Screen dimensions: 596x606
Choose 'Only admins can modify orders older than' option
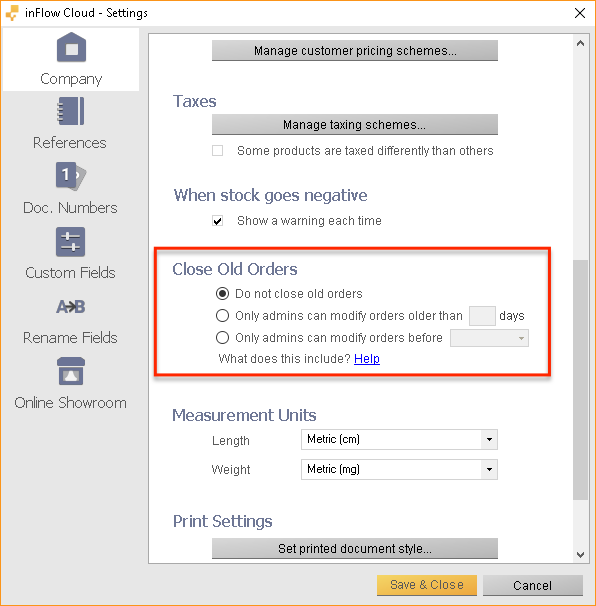[222, 316]
